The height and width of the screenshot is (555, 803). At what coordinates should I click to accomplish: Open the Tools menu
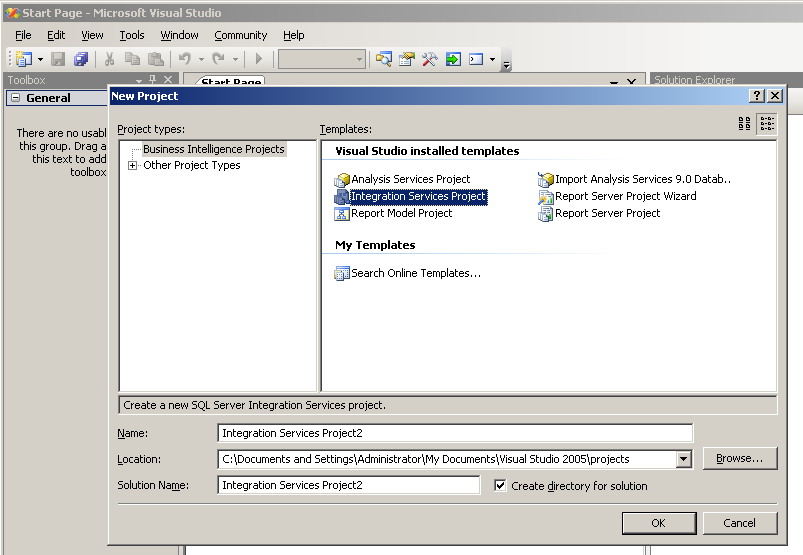coord(132,35)
